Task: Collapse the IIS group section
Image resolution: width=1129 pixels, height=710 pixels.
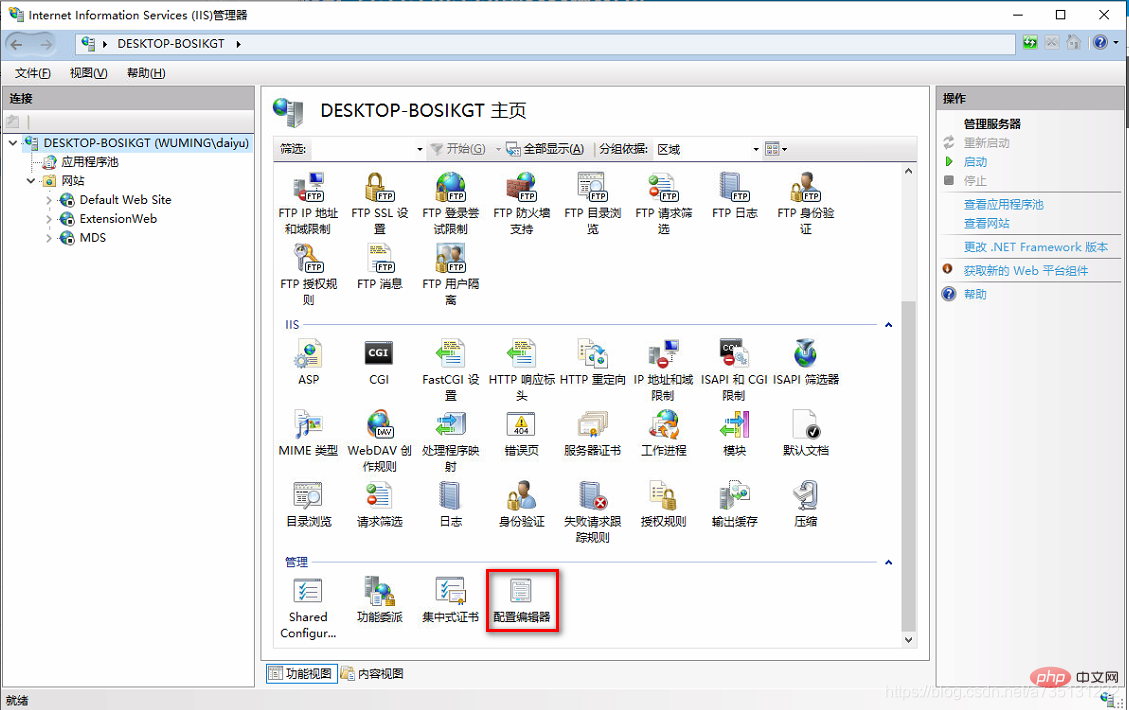Action: click(889, 325)
